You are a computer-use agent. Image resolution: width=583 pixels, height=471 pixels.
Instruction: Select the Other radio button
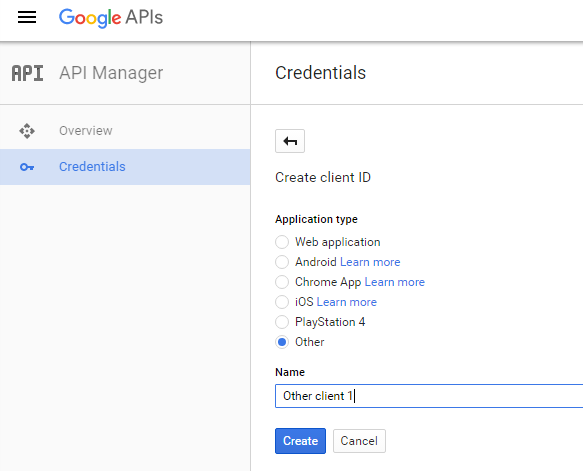pos(282,342)
